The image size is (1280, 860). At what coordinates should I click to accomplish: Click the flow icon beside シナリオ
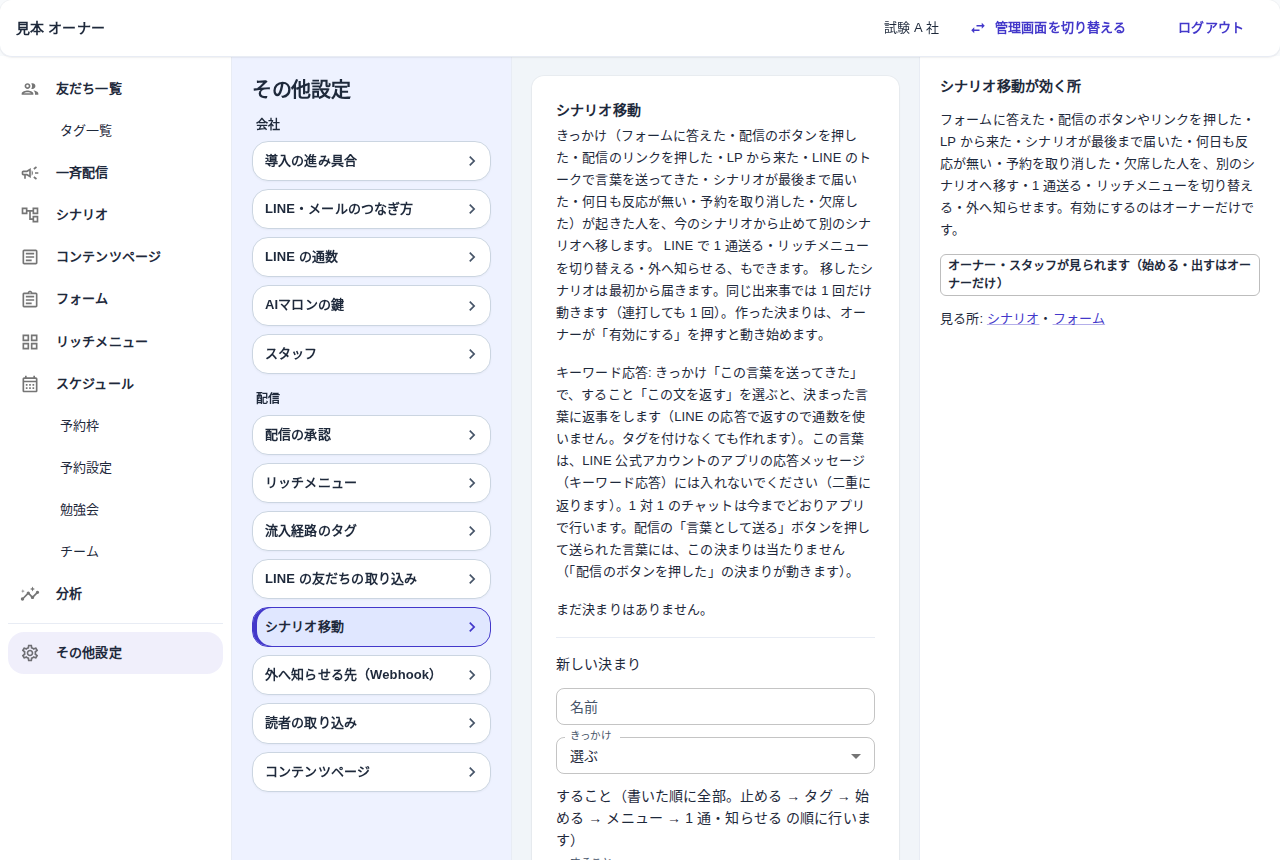point(30,215)
